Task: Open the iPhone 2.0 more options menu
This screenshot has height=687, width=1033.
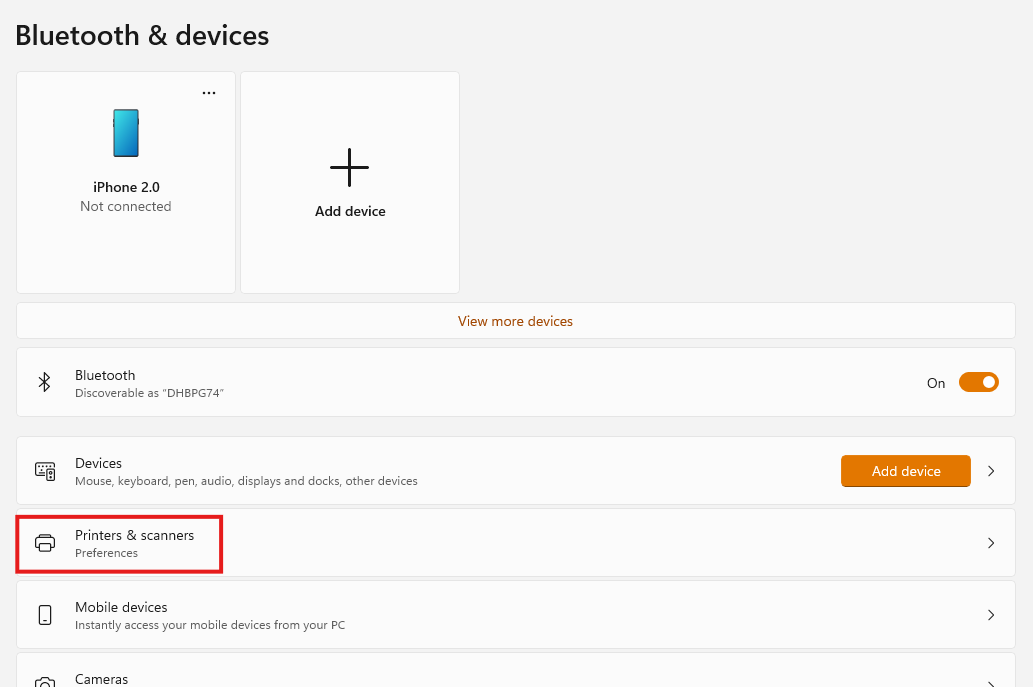Action: [209, 93]
